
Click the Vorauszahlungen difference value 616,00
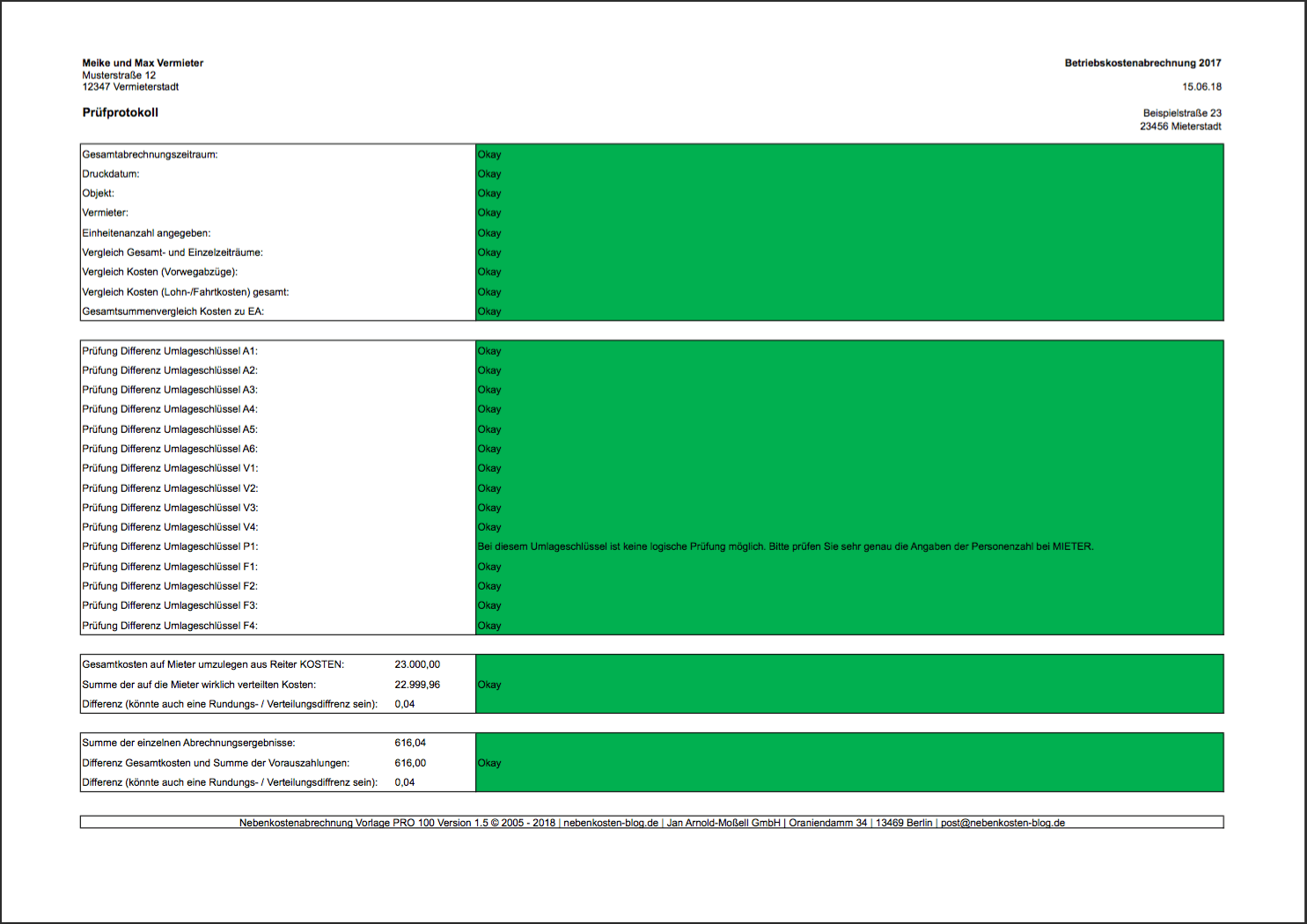click(x=410, y=763)
